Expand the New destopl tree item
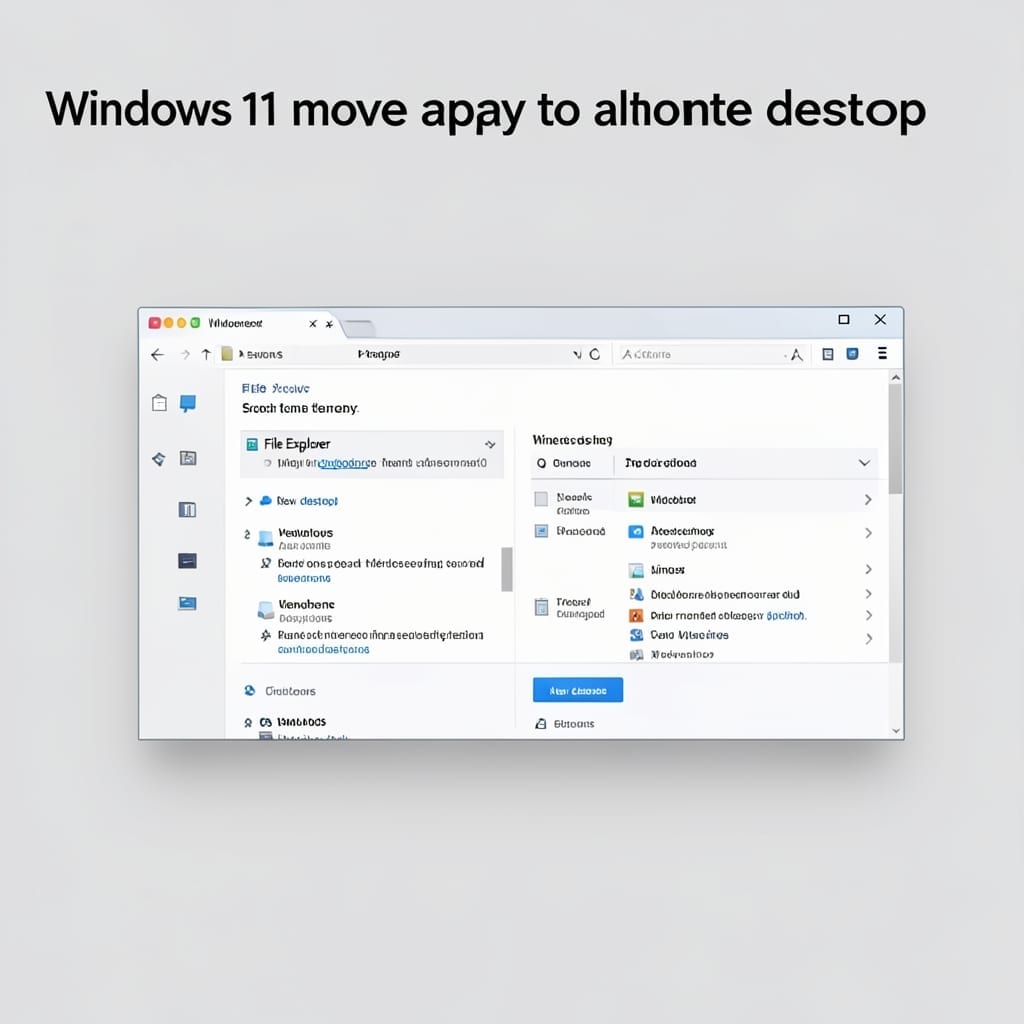 [248, 501]
